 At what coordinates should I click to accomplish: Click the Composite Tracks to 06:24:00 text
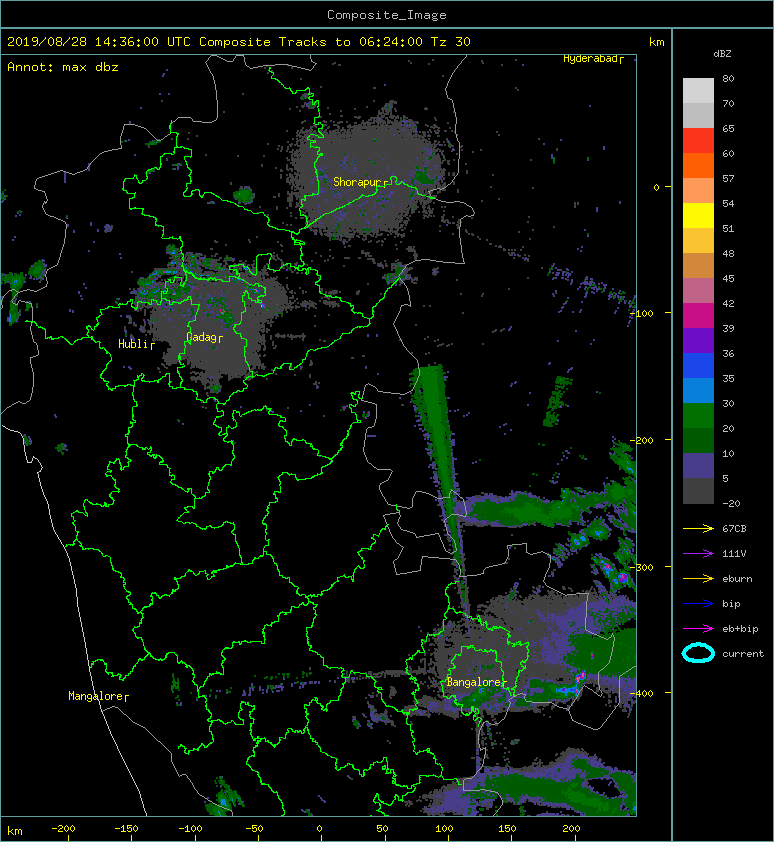311,42
